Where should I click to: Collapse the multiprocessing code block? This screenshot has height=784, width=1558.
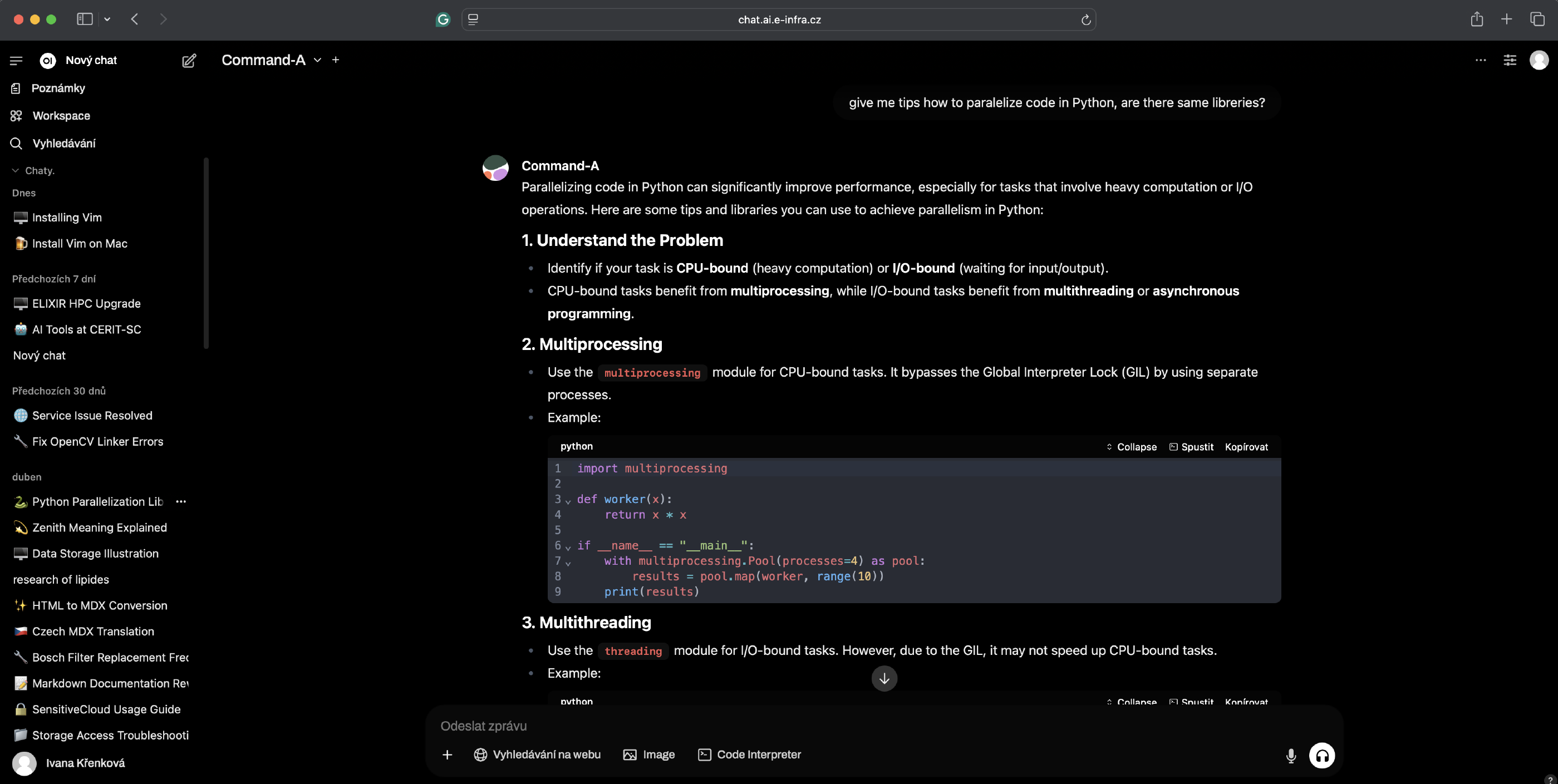(1131, 447)
